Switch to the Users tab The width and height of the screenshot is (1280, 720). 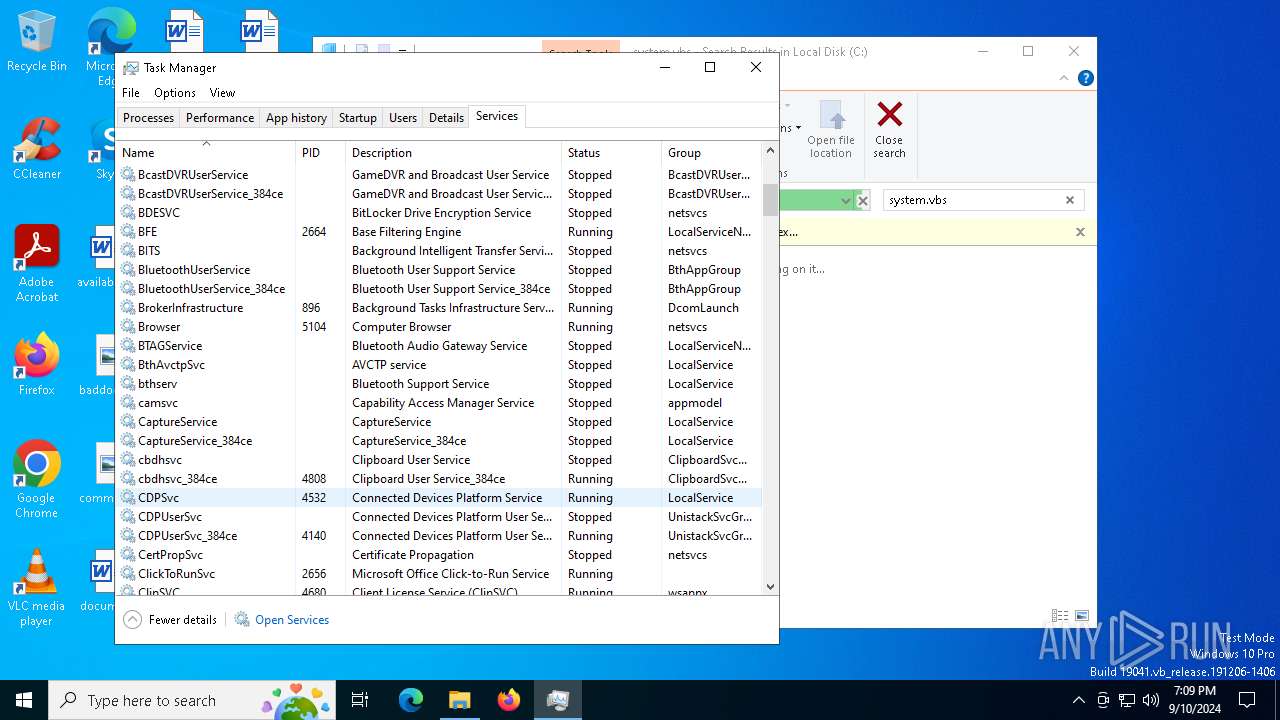403,118
